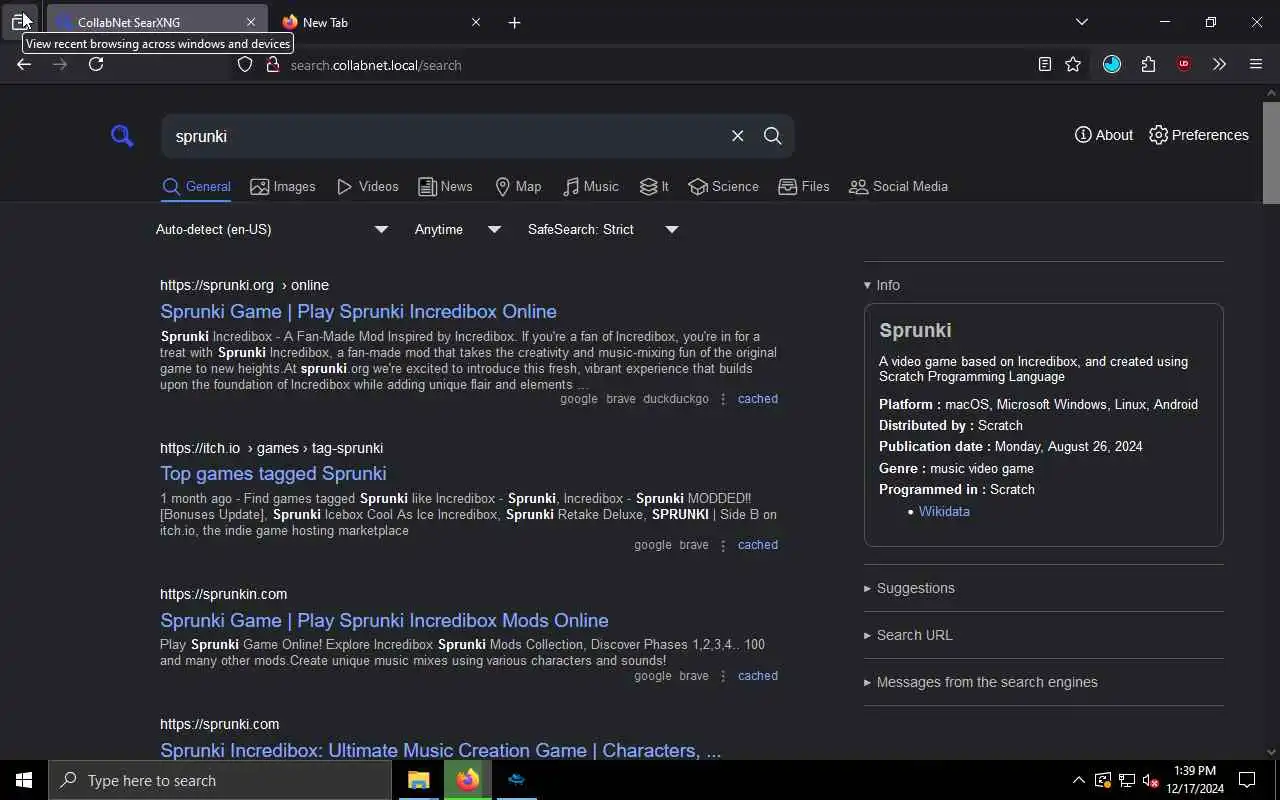Open recent browsing Firefox View icon
This screenshot has width=1280, height=800.
tap(20, 21)
